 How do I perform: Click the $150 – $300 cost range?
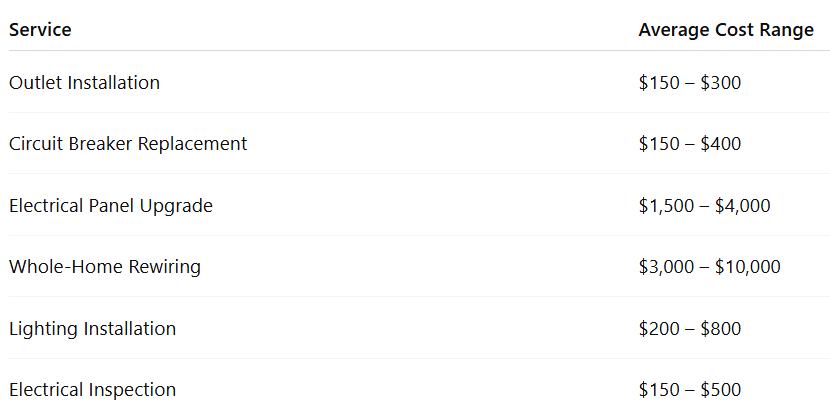(690, 83)
